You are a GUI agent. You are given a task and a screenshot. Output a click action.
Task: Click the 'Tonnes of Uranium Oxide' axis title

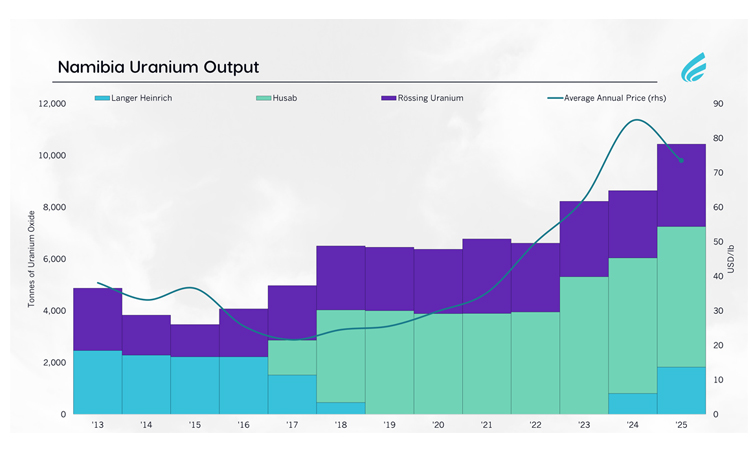tap(31, 259)
